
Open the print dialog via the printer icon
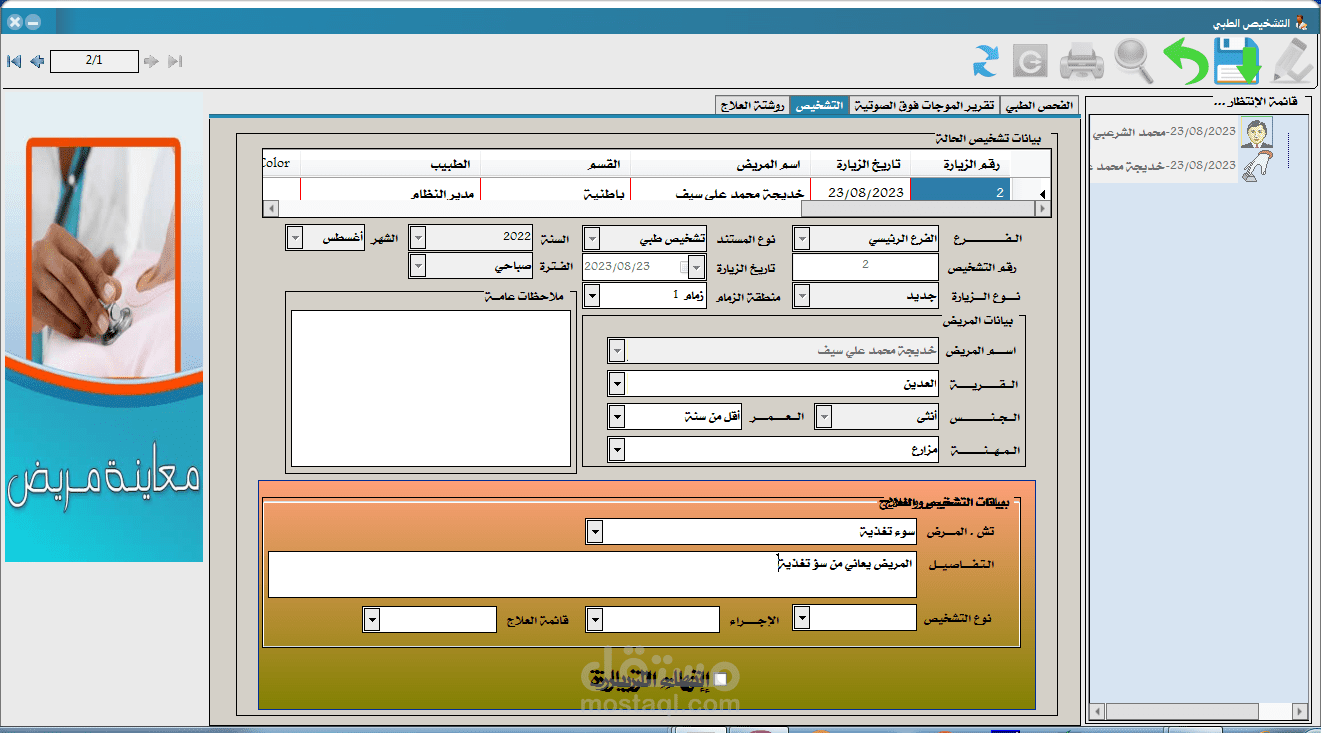(x=1081, y=60)
